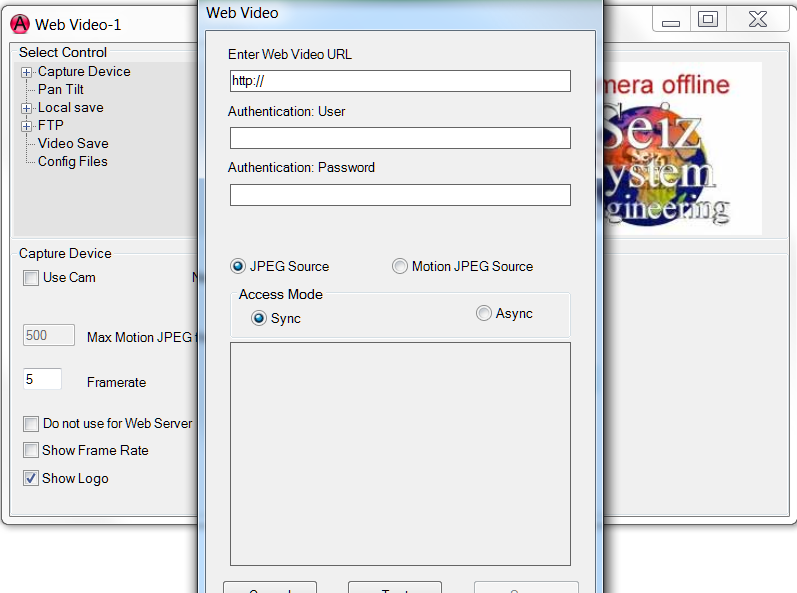This screenshot has width=797, height=593.
Task: Minimize the Web Video-1 window
Action: coord(671,20)
